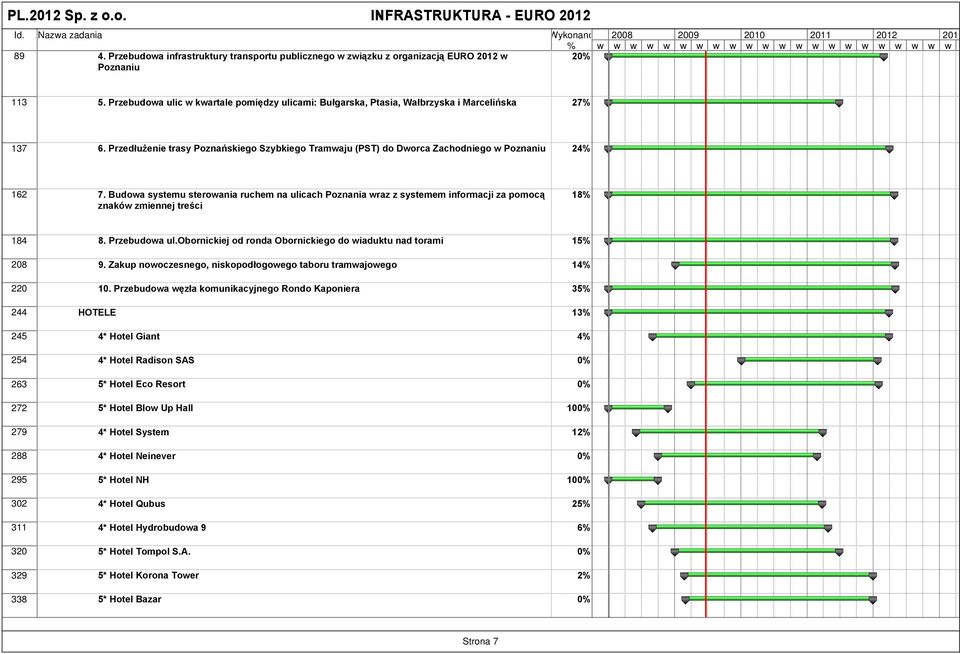
Task: Click the Gantt bar for Hotel Radison SAS
Action: coord(809,360)
